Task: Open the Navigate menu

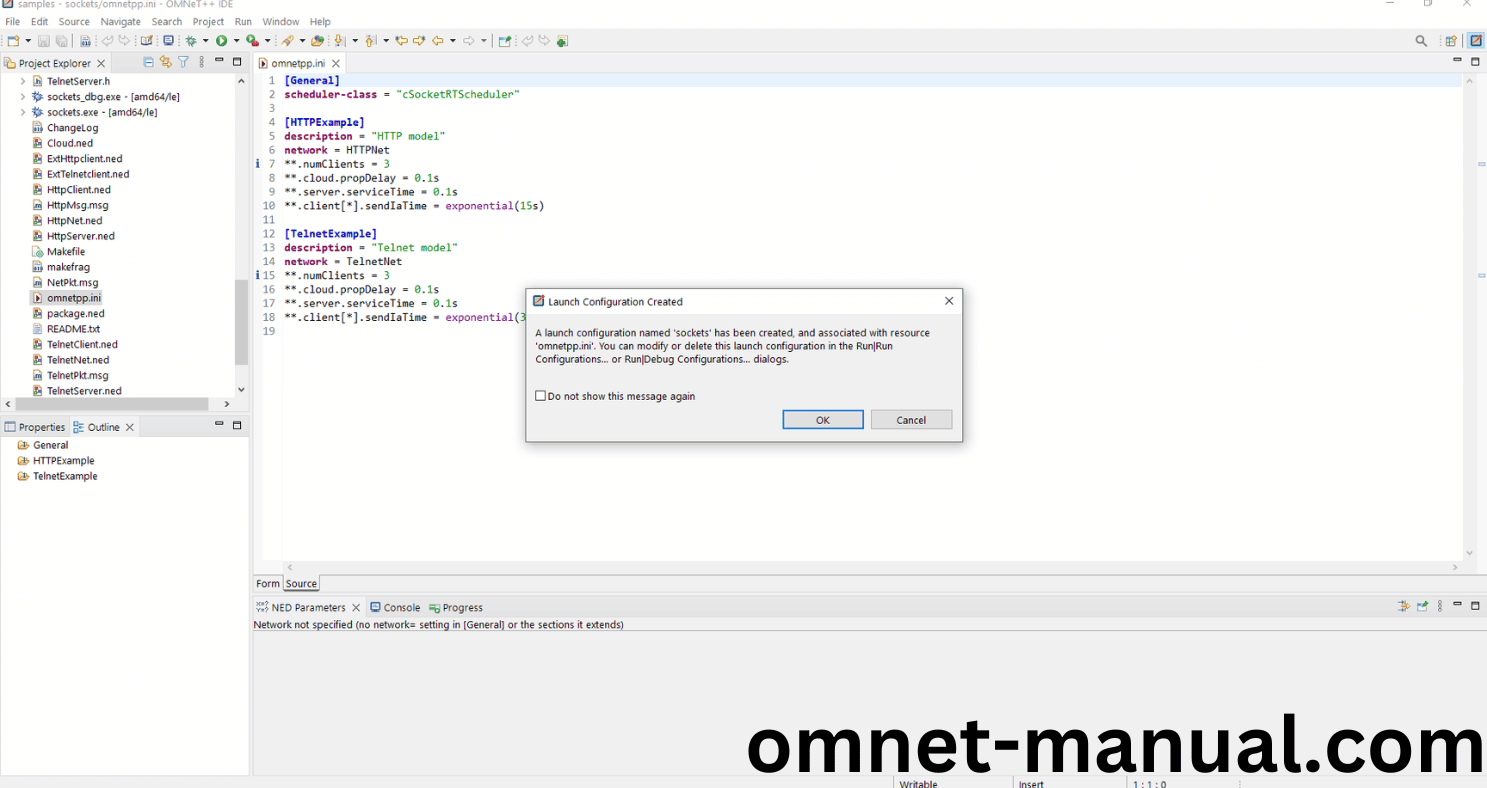Action: [x=120, y=21]
